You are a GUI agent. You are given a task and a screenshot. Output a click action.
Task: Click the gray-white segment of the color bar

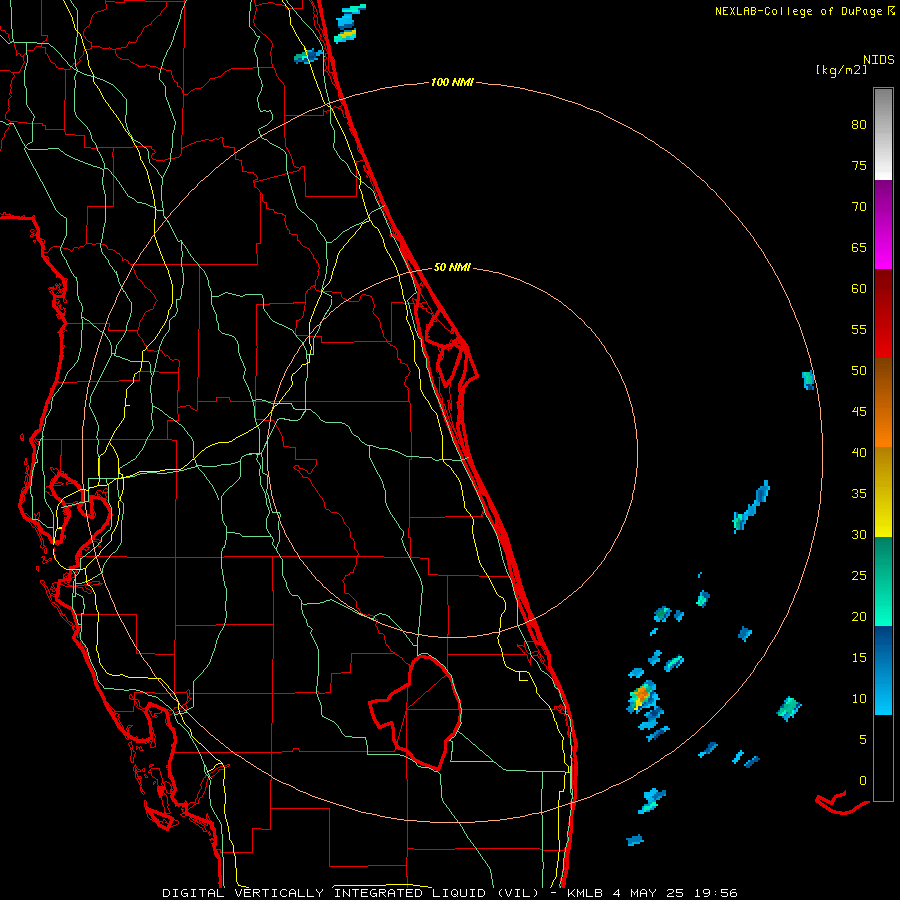click(883, 134)
